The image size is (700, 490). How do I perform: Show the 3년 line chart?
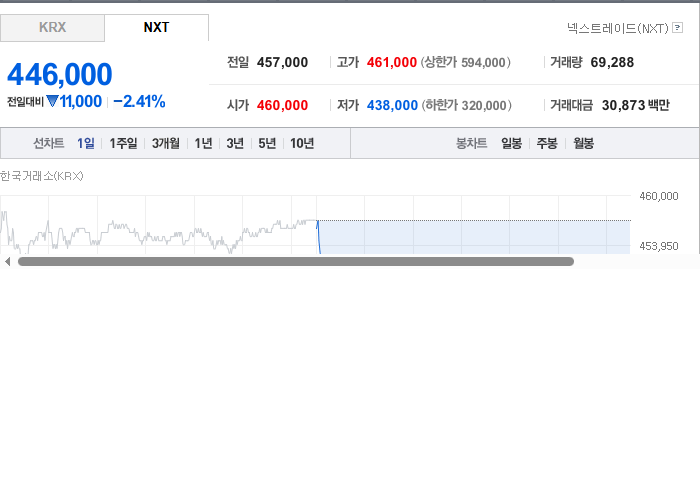point(235,143)
